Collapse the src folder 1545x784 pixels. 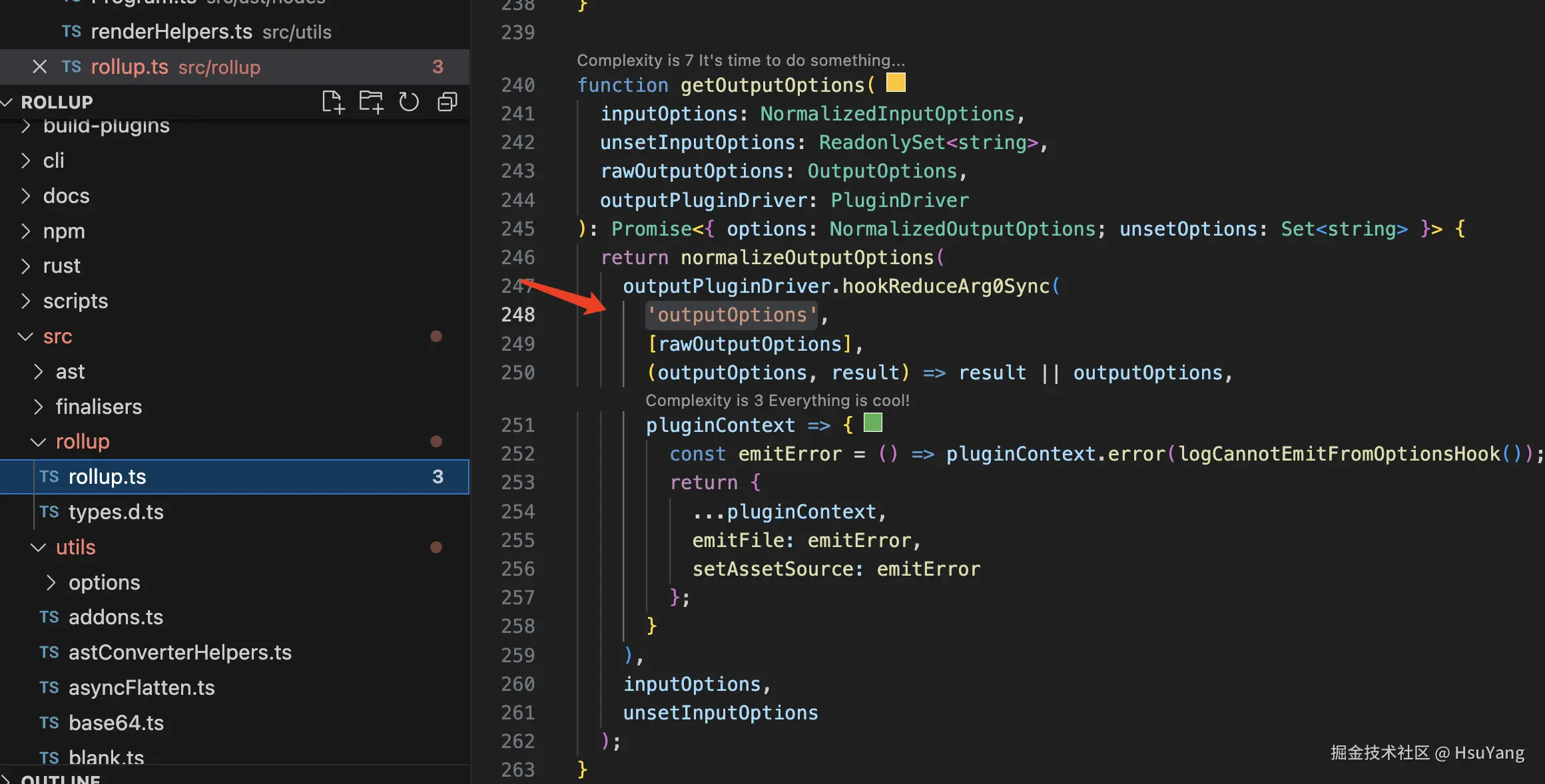(x=27, y=337)
